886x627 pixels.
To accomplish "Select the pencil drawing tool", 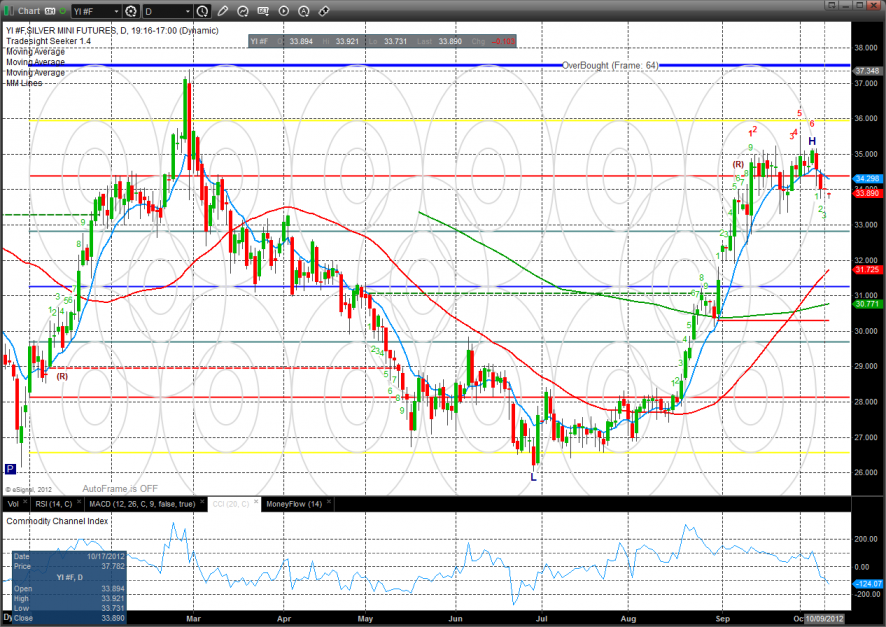I will point(222,12).
